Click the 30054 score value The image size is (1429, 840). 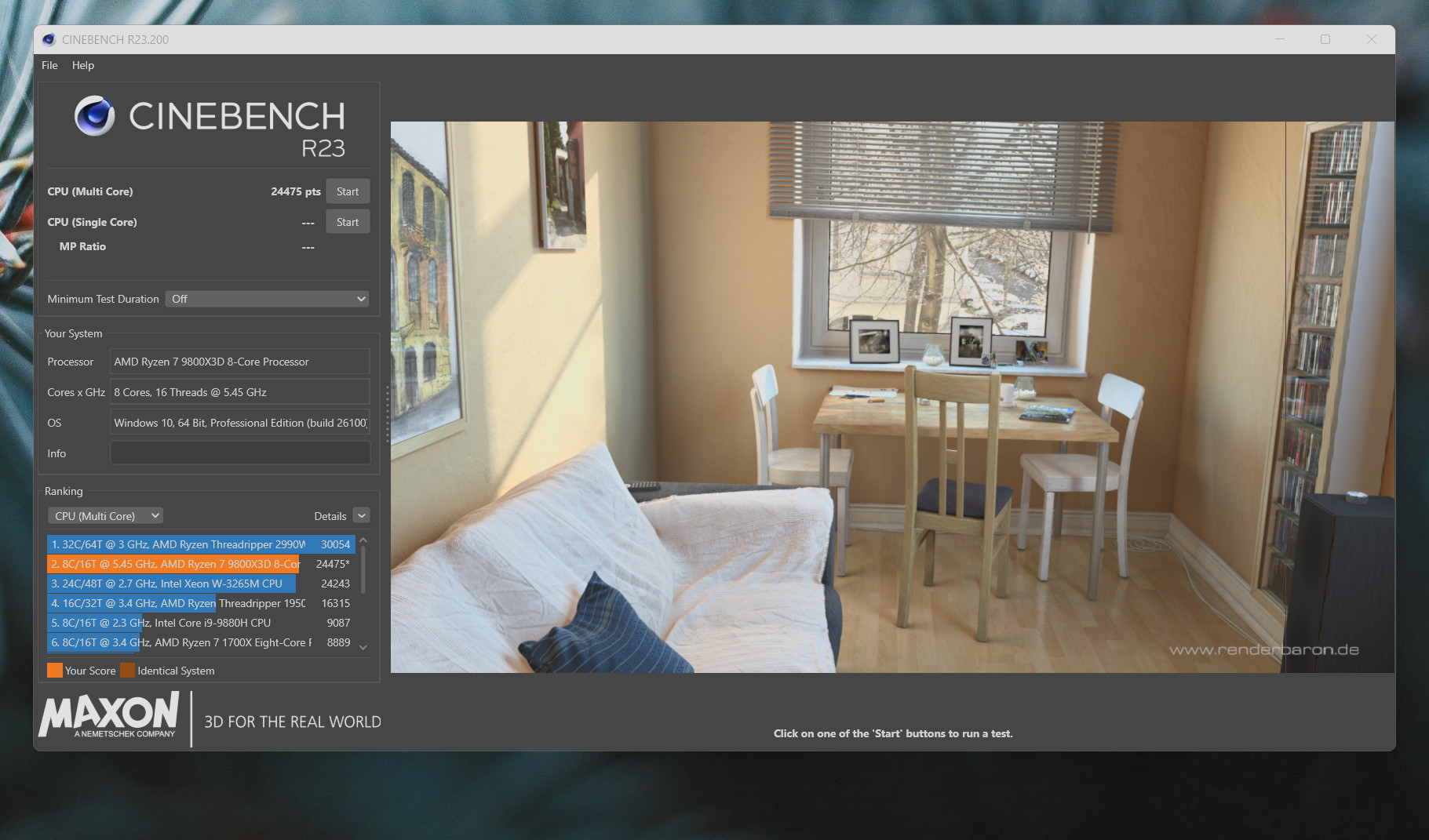[335, 544]
